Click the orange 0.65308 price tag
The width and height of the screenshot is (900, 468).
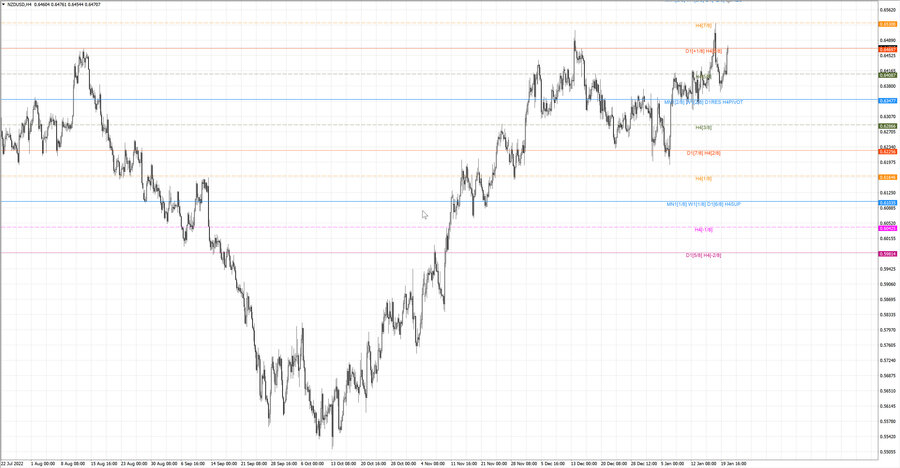pos(888,24)
